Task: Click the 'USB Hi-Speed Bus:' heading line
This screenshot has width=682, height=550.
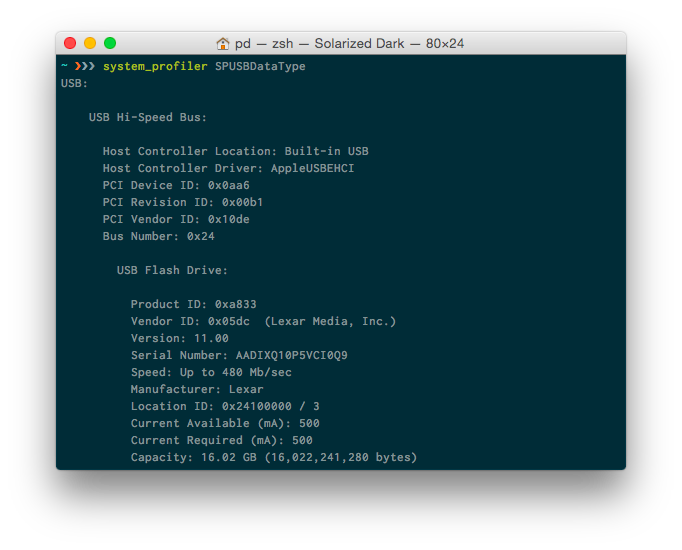Action: point(148,117)
